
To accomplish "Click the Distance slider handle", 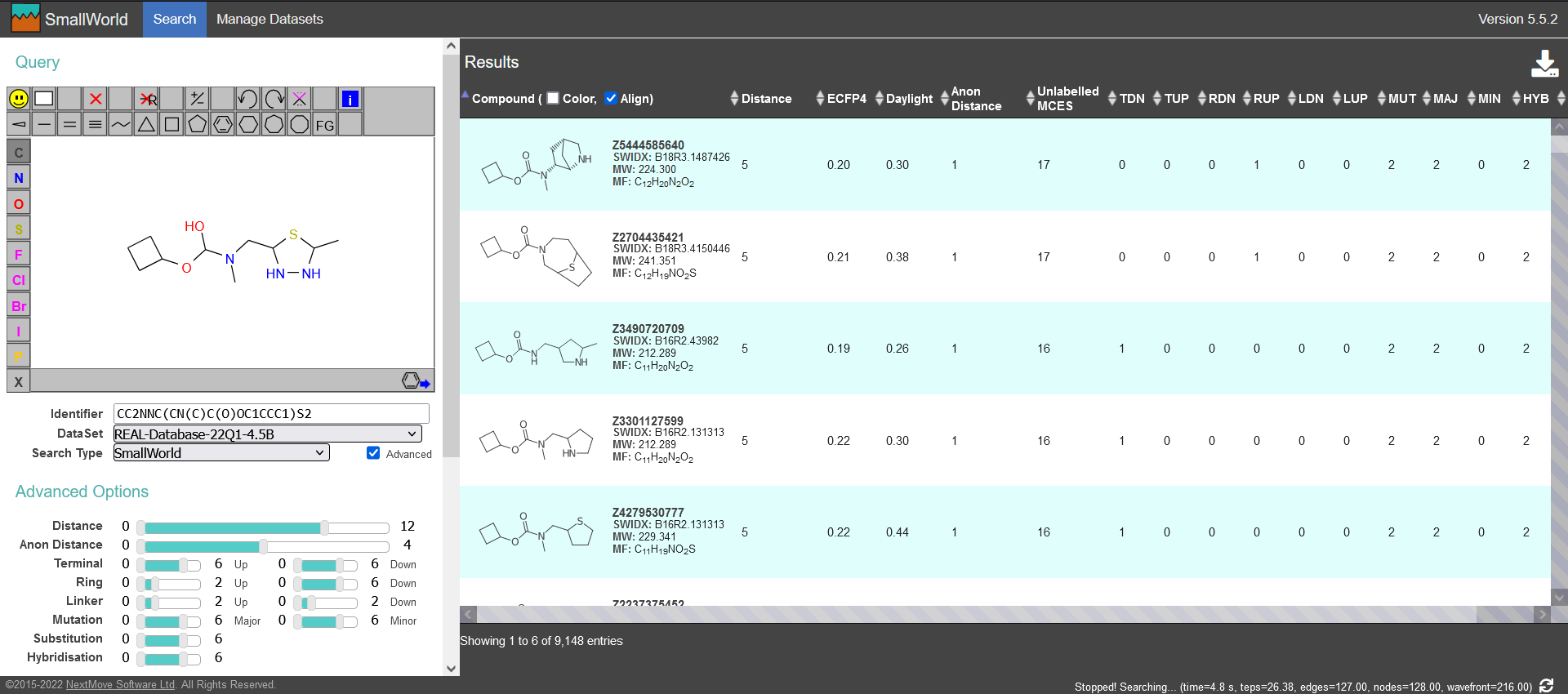I will 324,527.
